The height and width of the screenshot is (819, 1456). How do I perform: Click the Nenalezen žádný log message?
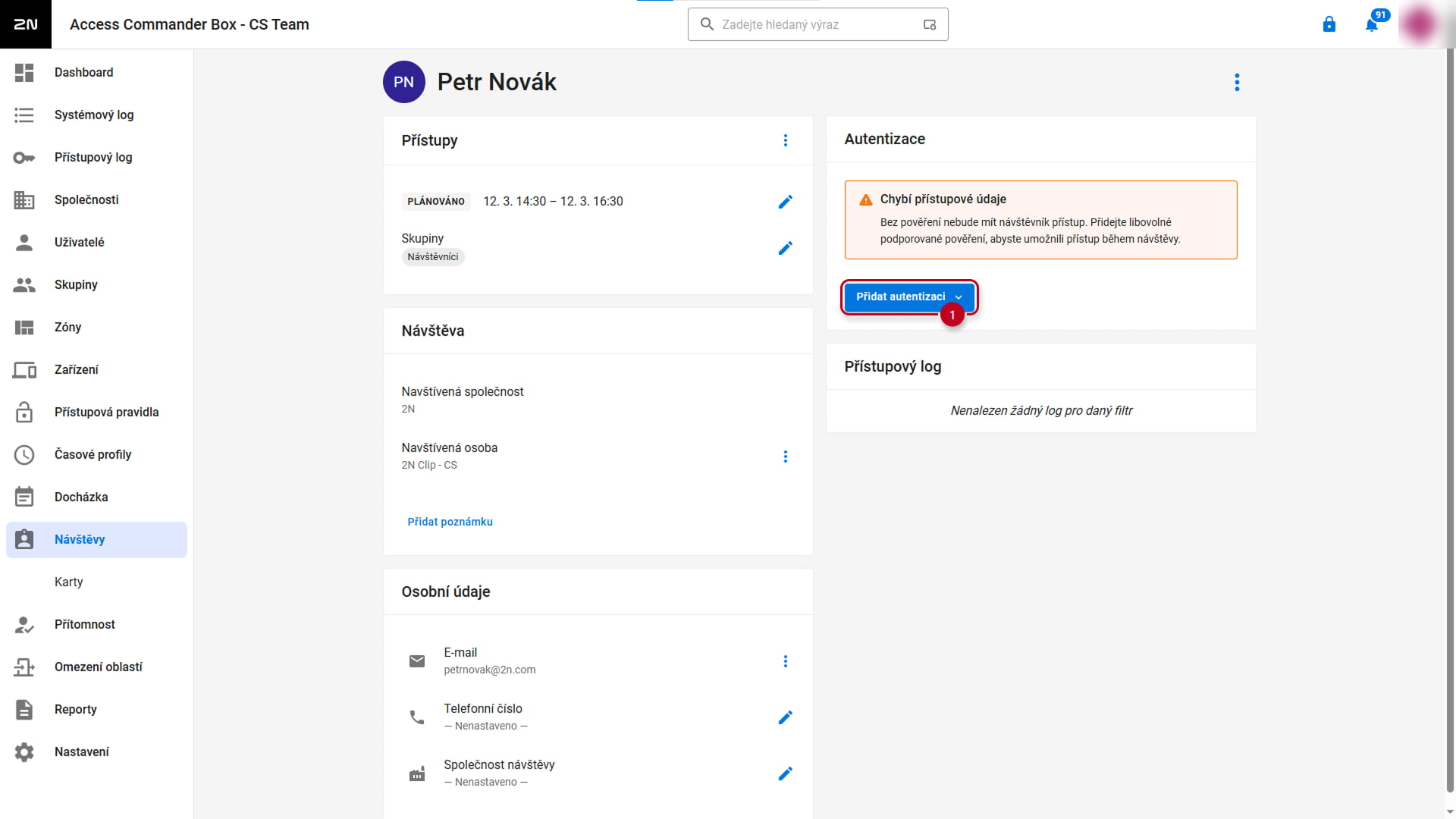[1041, 411]
